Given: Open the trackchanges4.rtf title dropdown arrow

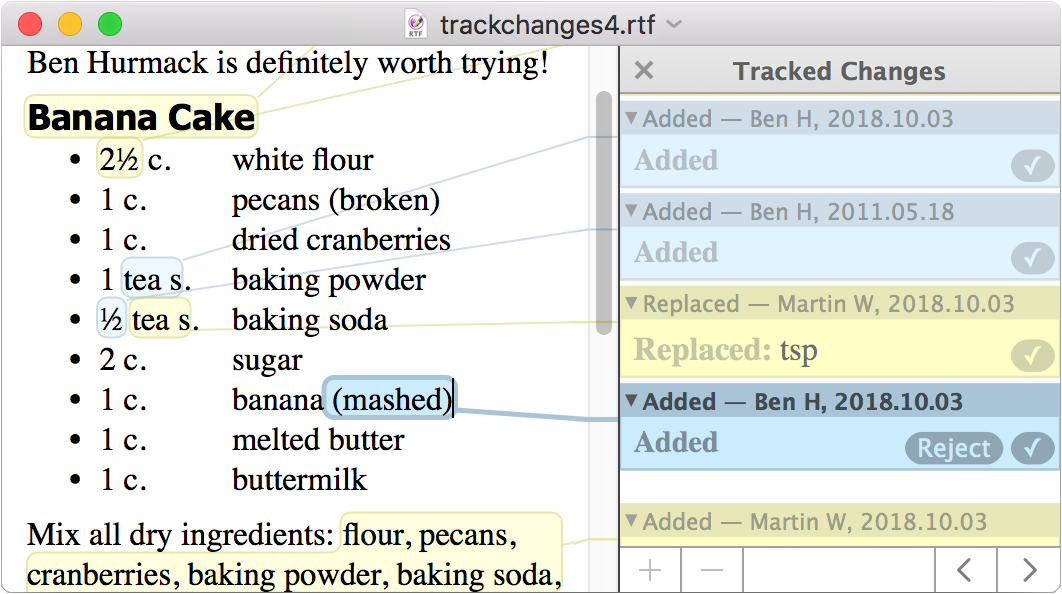Looking at the screenshot, I should 676,24.
